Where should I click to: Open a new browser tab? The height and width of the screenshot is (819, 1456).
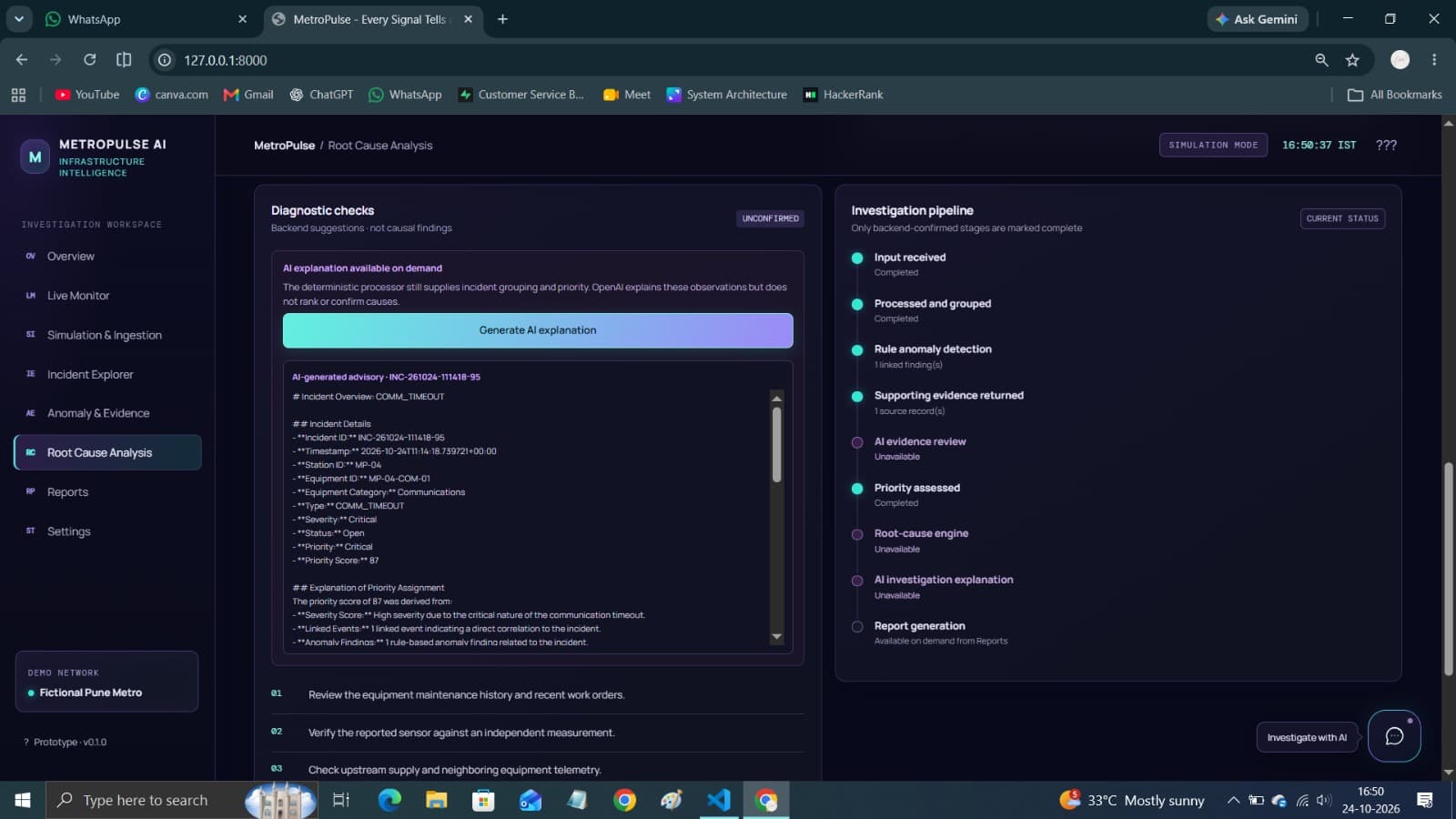coord(502,19)
